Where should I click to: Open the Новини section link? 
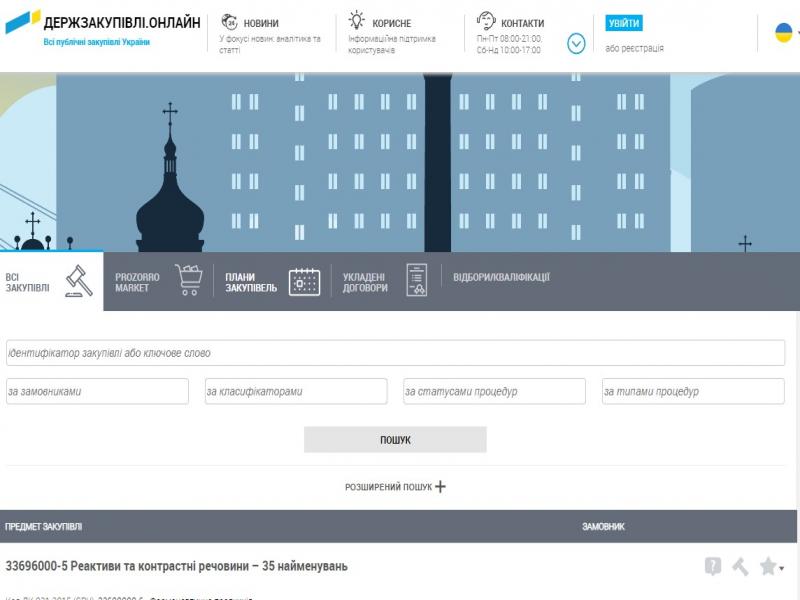261,23
